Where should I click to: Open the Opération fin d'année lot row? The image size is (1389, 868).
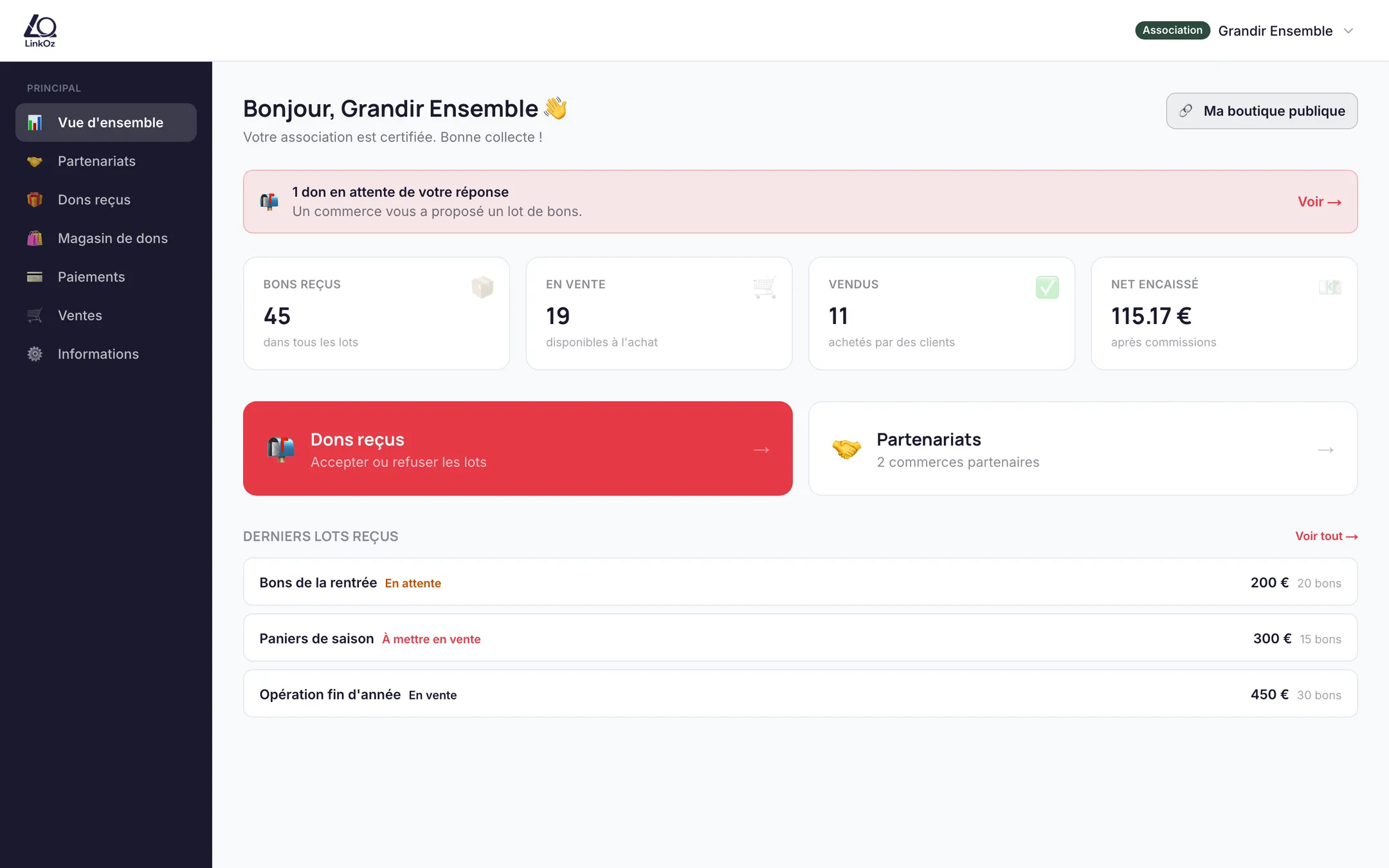[800, 694]
